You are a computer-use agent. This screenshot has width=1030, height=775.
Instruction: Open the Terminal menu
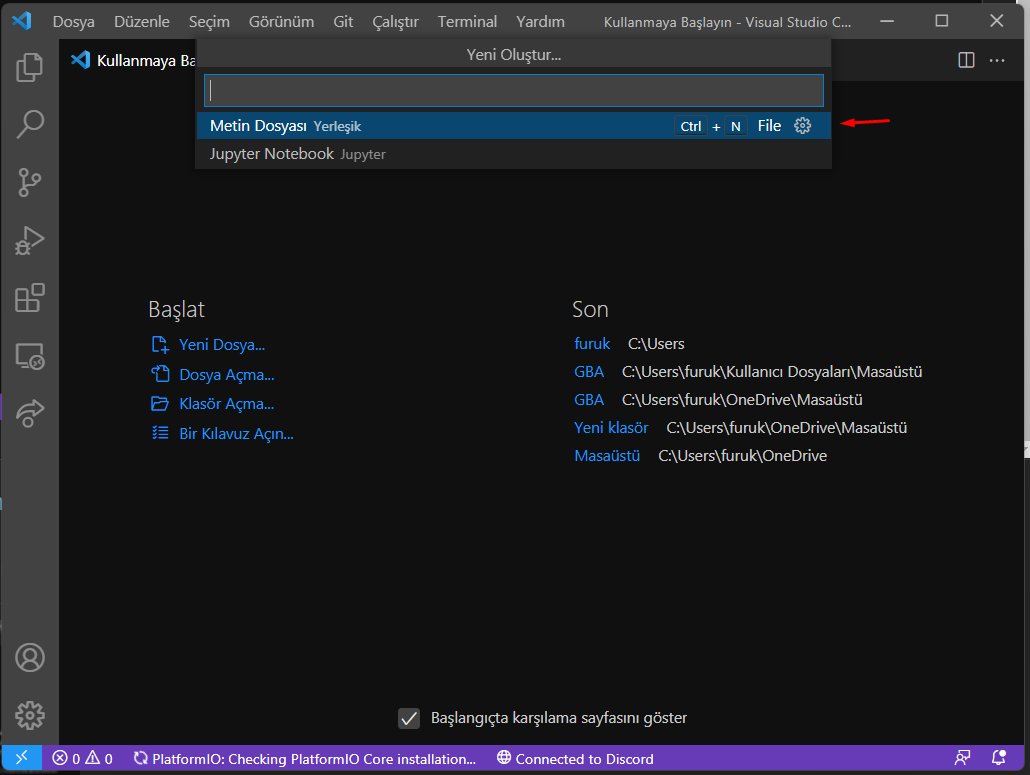tap(467, 22)
